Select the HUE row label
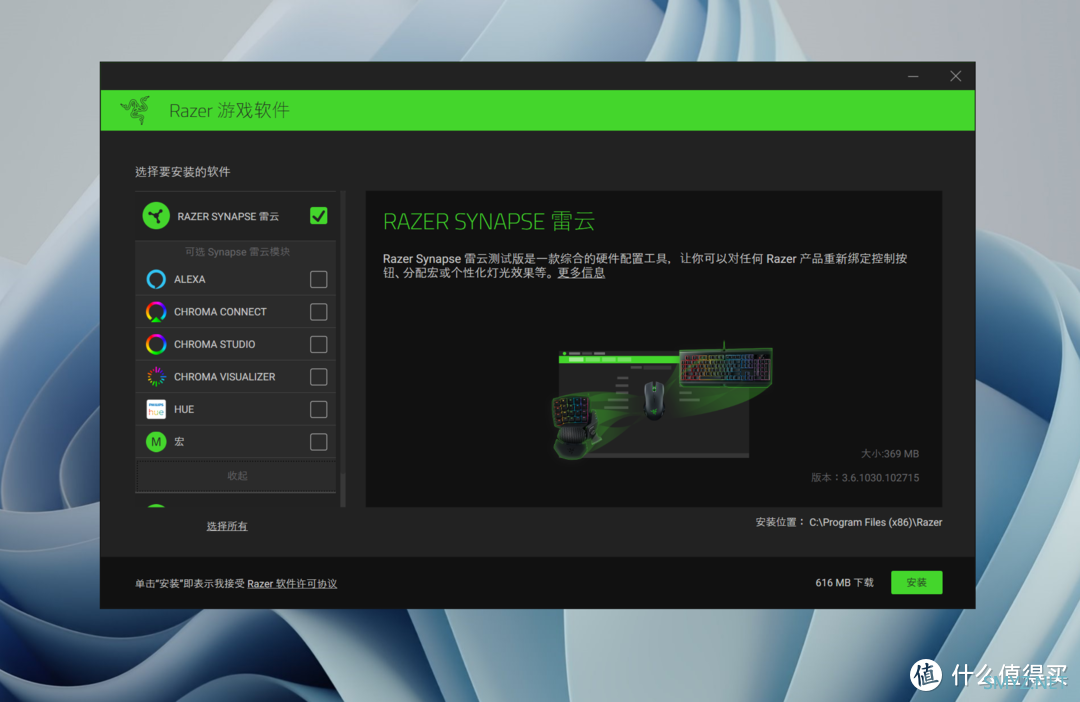The height and width of the screenshot is (702, 1080). pos(184,409)
